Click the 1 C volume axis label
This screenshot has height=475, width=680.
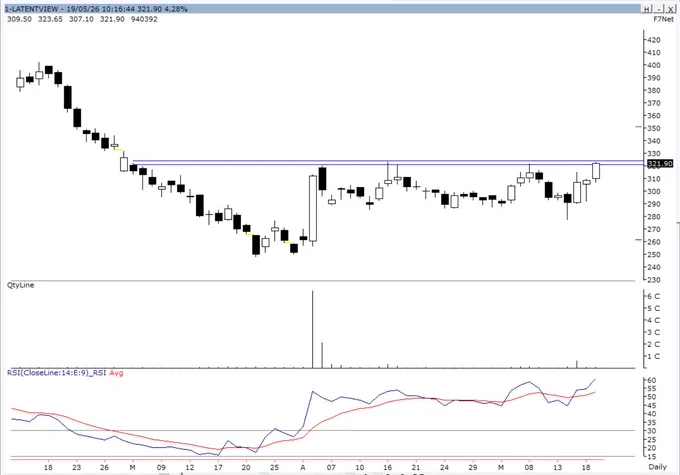point(654,357)
